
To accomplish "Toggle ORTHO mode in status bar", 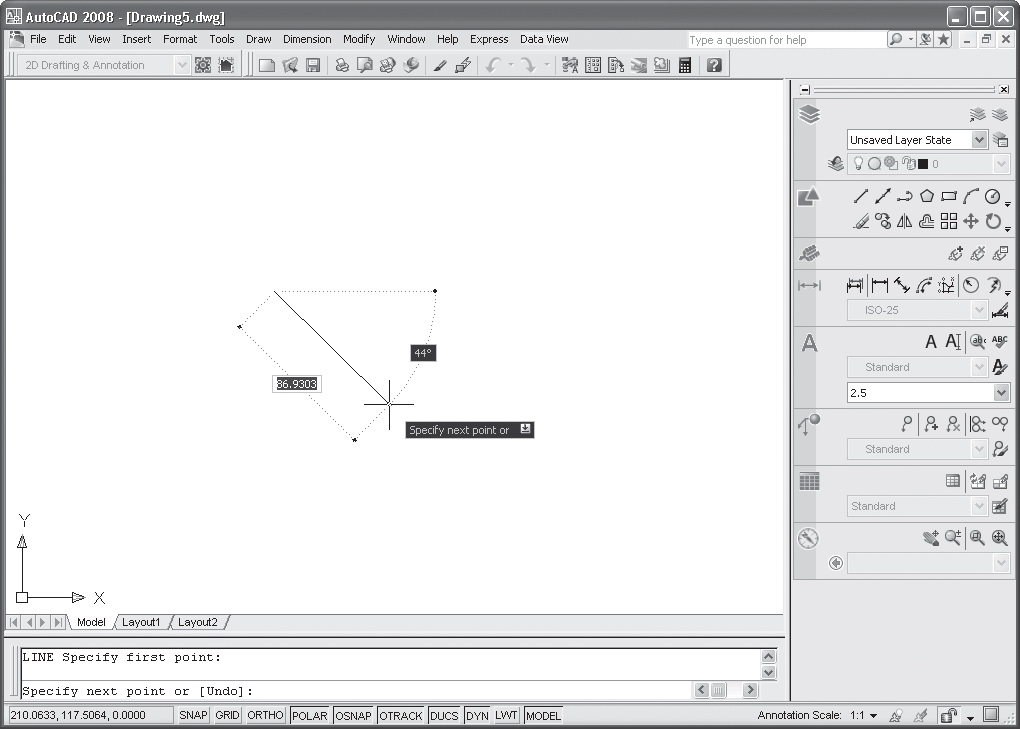I will click(x=265, y=715).
